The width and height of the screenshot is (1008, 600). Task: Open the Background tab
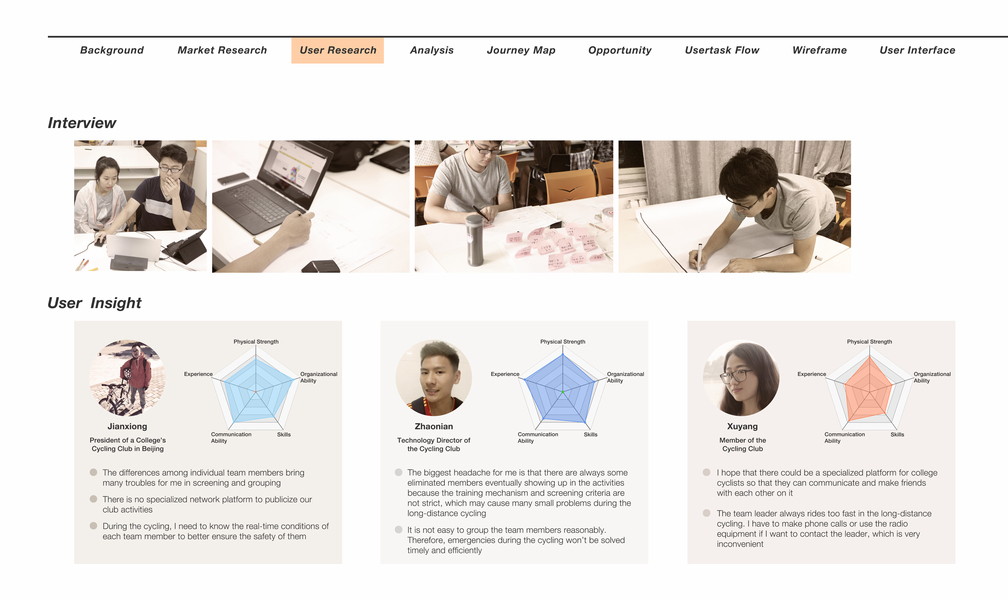coord(112,50)
